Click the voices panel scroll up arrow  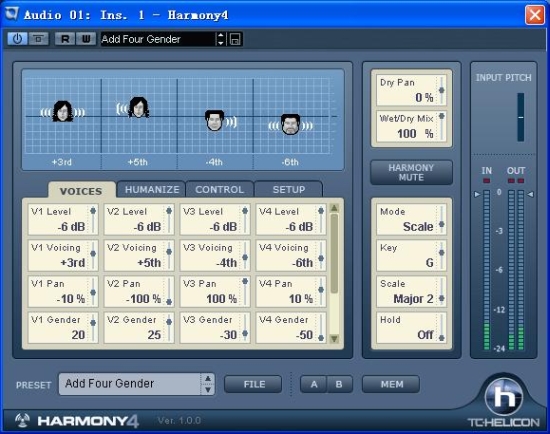334,208
